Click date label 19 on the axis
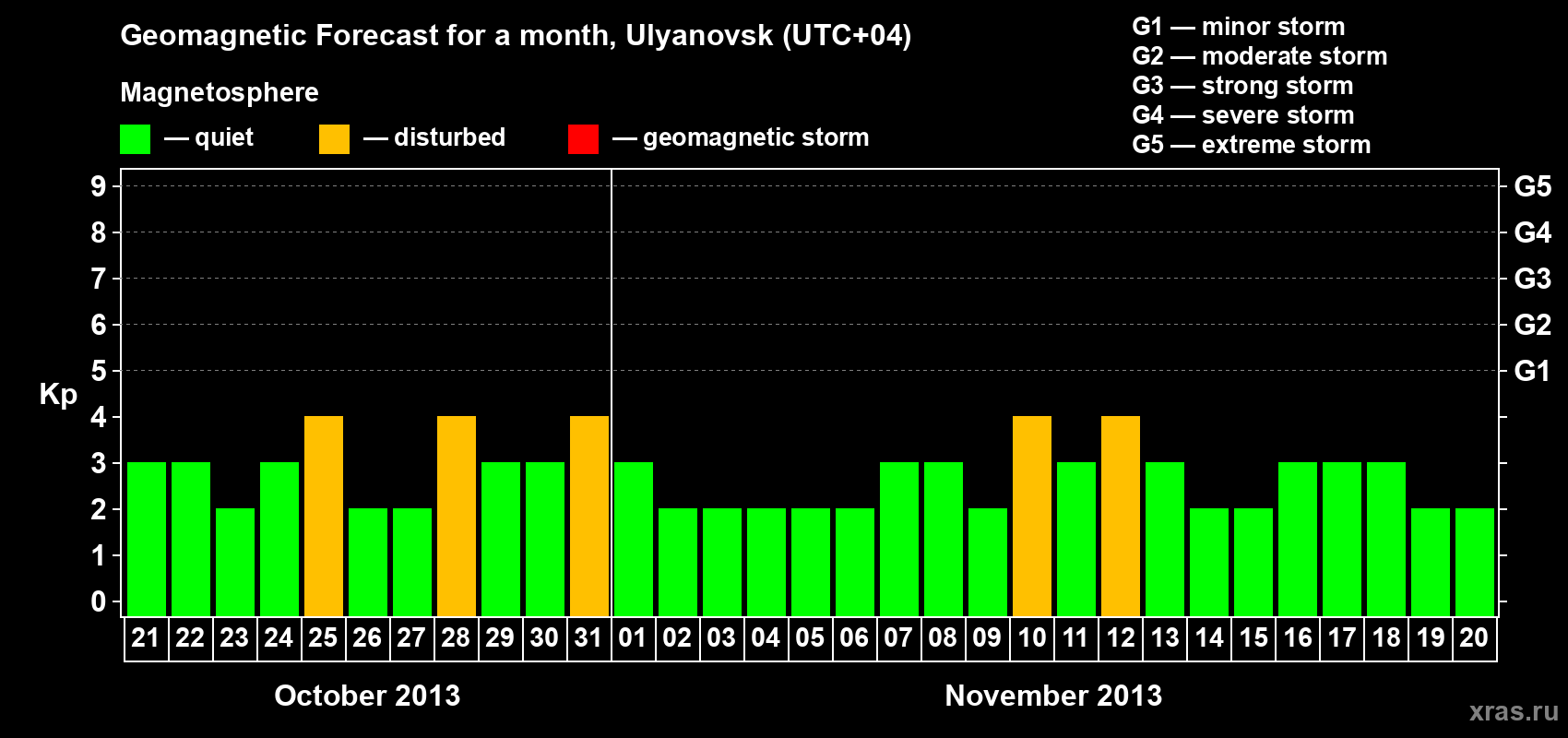Viewport: 1568px width, 738px height. 1431,637
